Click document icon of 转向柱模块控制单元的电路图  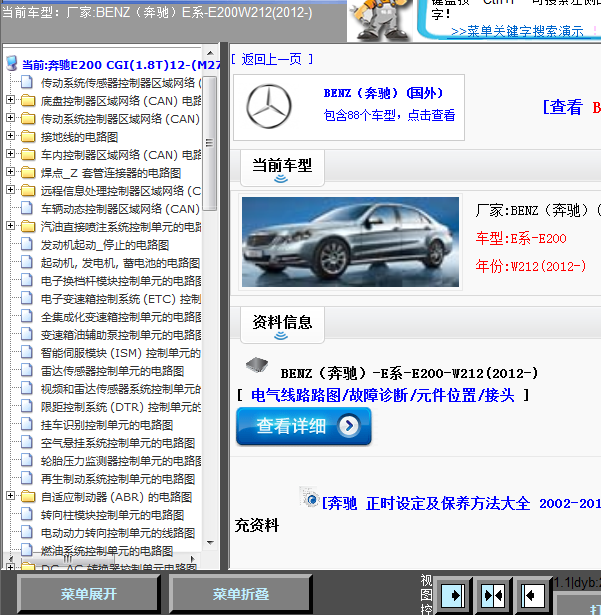[27, 514]
